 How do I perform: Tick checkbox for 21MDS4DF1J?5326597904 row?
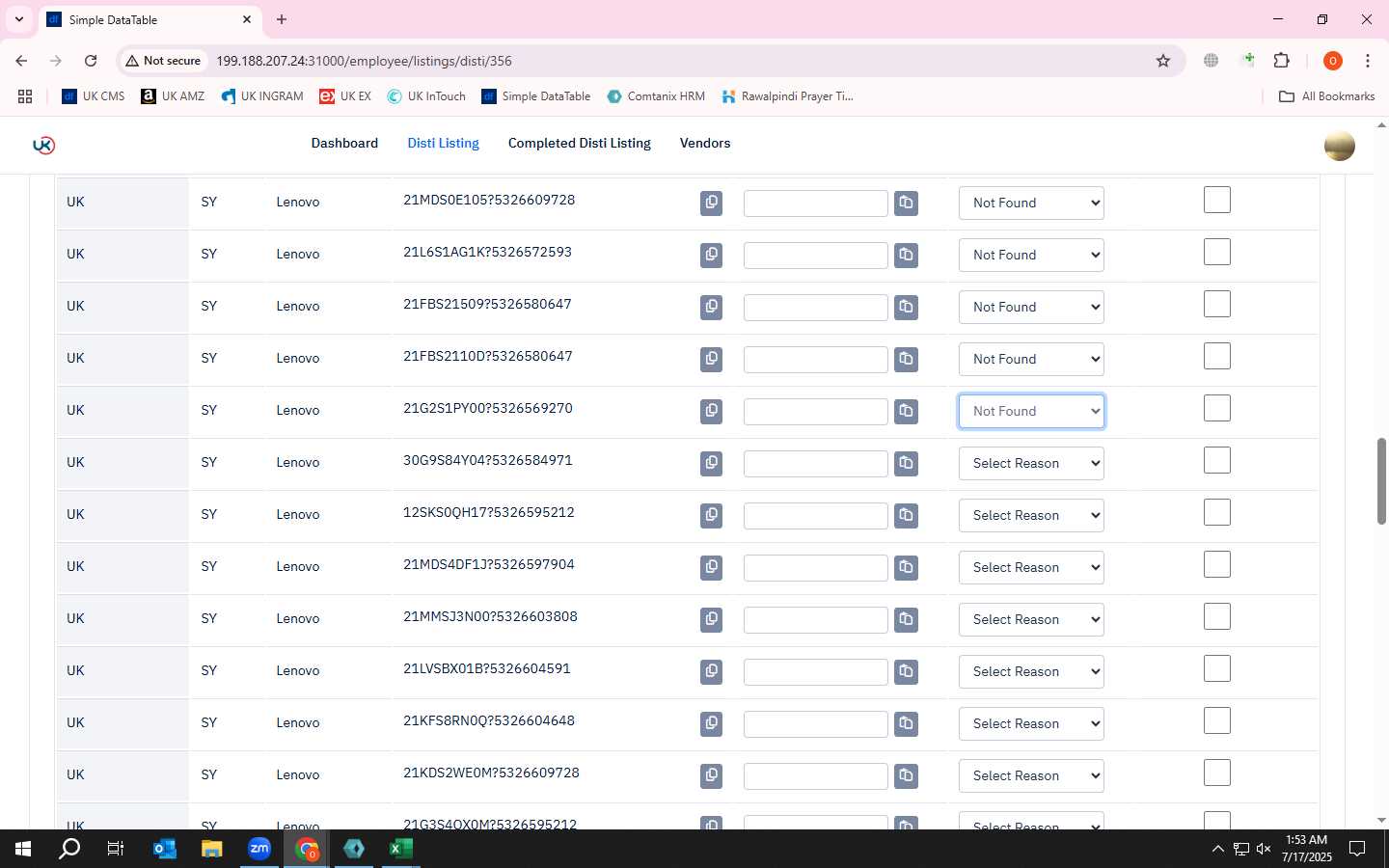(x=1217, y=564)
